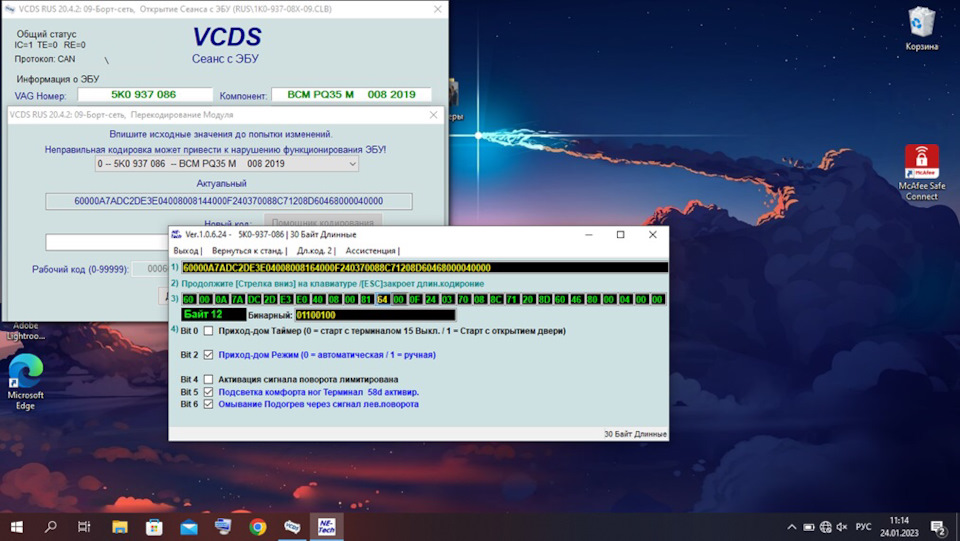This screenshot has width=960, height=541.
Task: Switch to NE-Tech app on taskbar
Action: 326,527
